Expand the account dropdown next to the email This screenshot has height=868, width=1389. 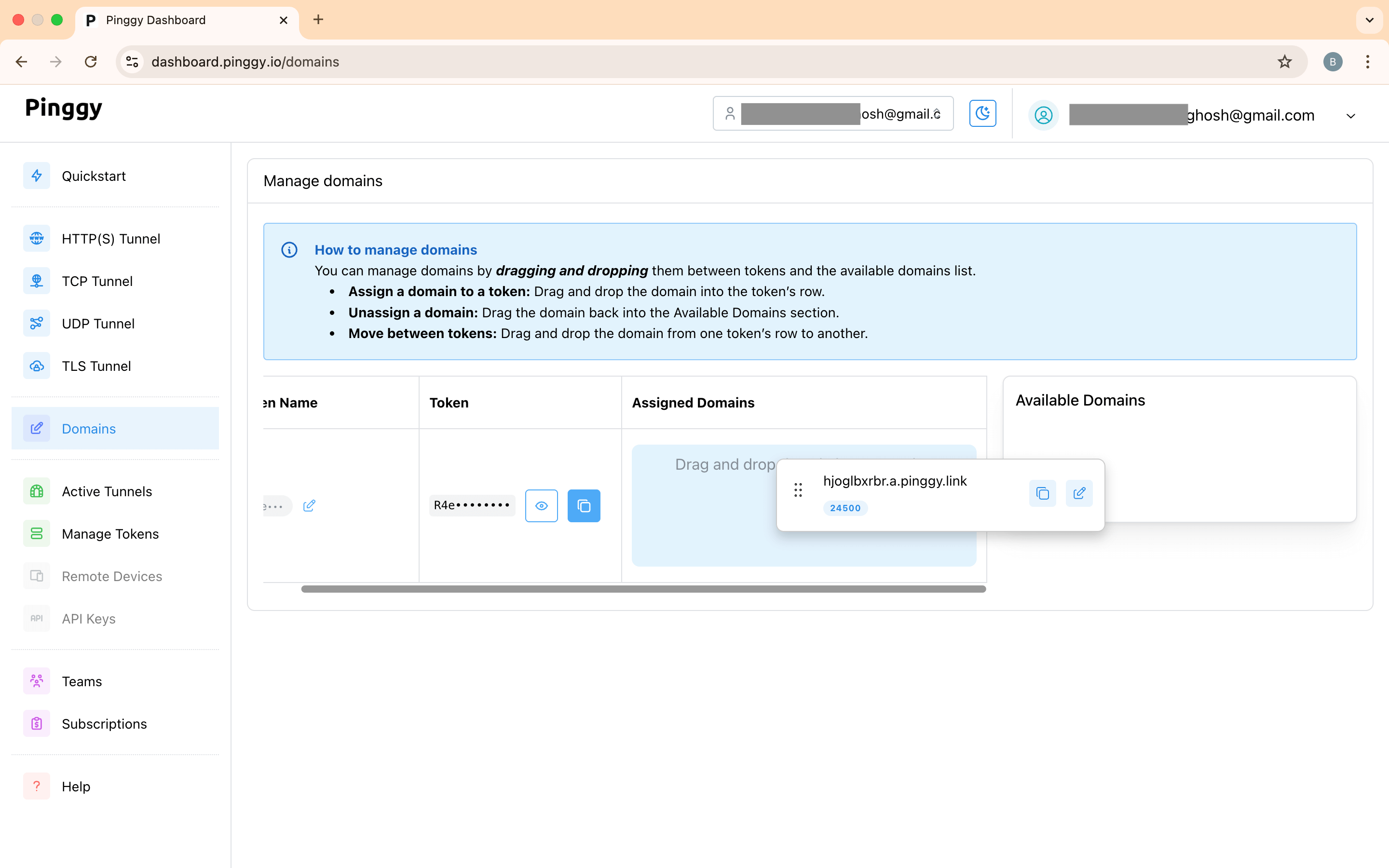click(1350, 115)
